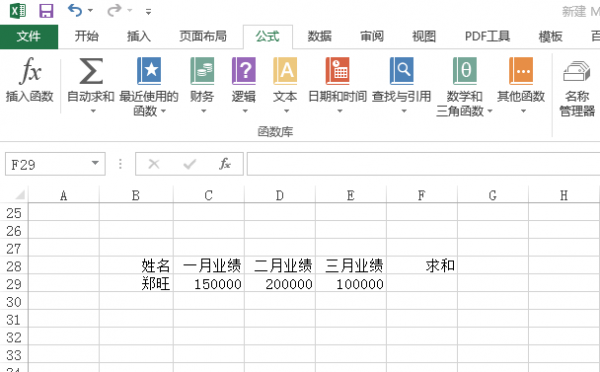Image resolution: width=600 pixels, height=372 pixels.
Task: Open the More Functions orange book icon
Action: 521,71
